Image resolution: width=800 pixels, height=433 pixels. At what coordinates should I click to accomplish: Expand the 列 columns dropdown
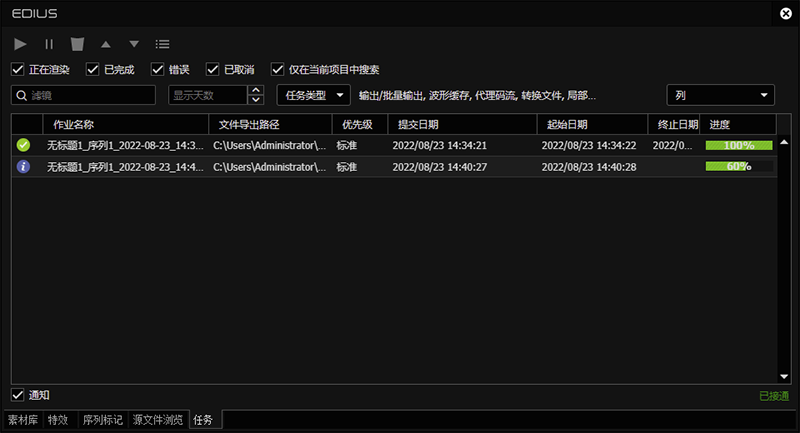(x=720, y=95)
